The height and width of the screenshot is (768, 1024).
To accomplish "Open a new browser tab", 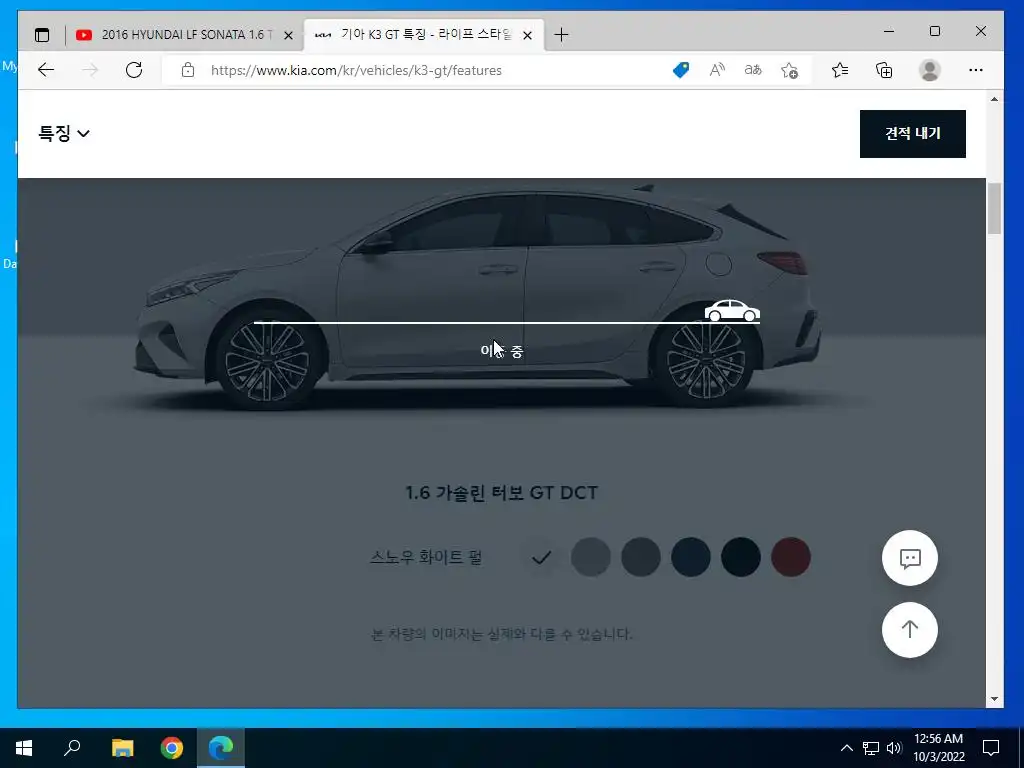I will [561, 35].
